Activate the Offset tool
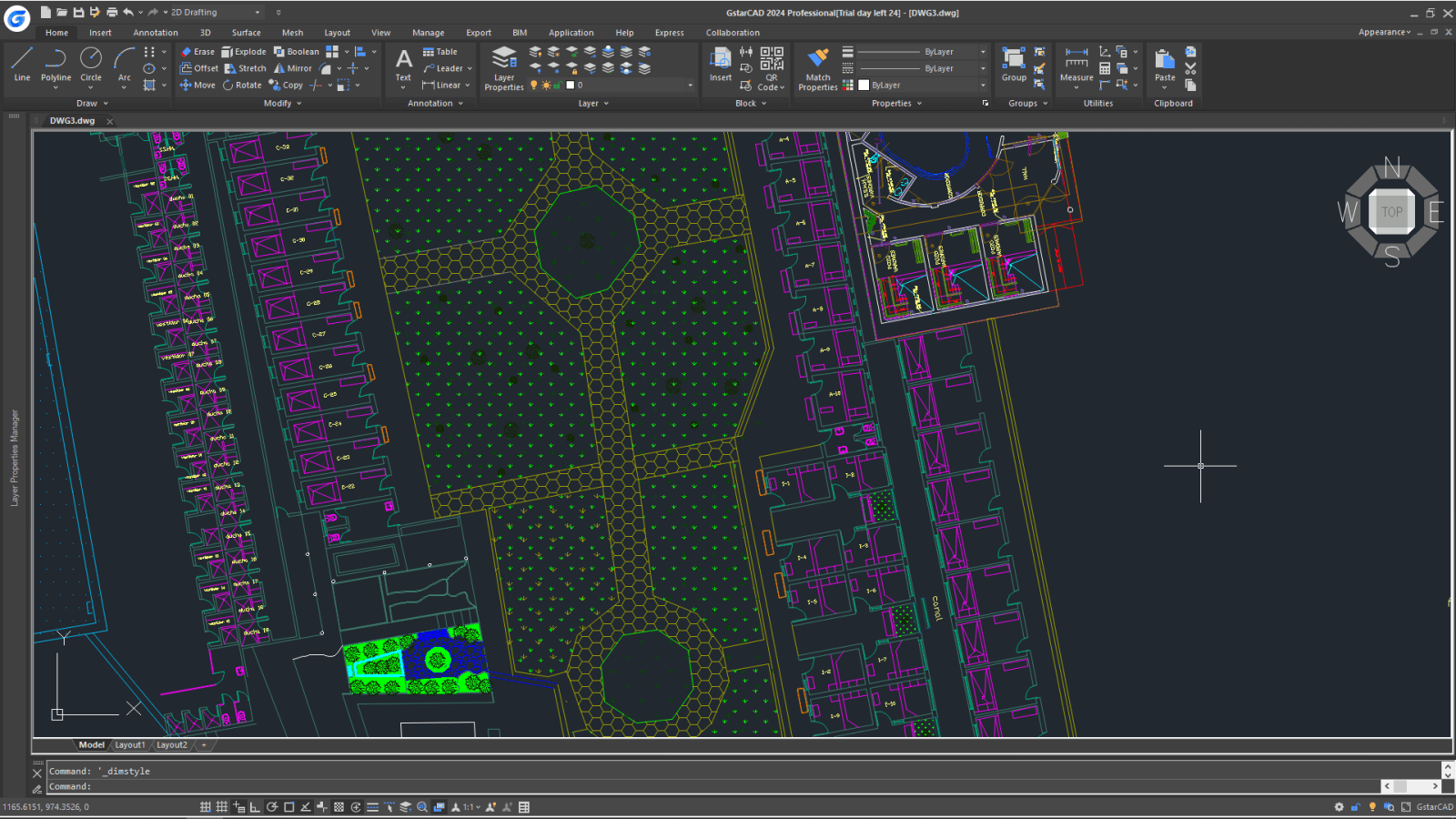Screen dimensions: 1456x819 point(198,67)
